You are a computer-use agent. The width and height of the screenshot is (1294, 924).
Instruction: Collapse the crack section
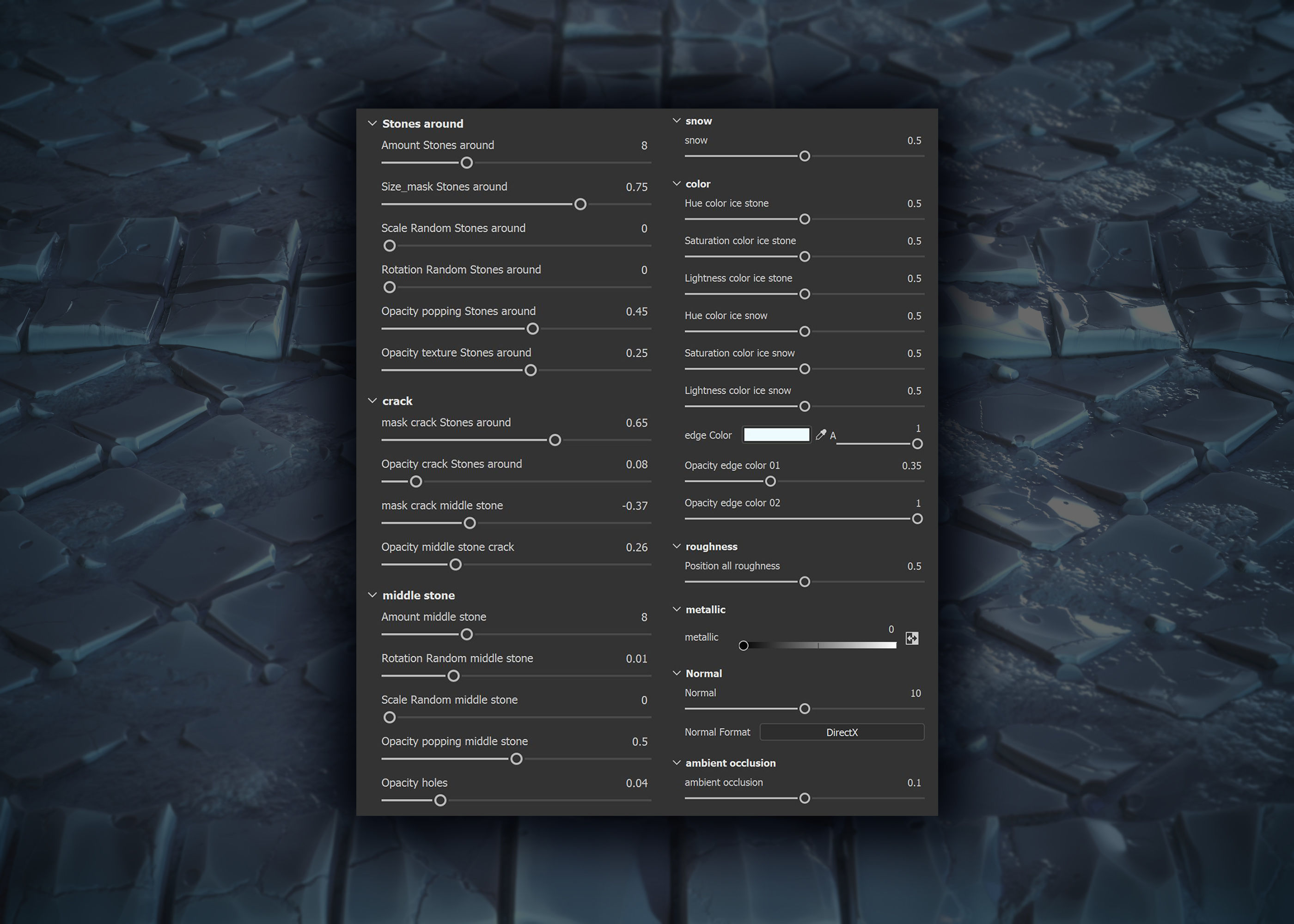coord(373,401)
